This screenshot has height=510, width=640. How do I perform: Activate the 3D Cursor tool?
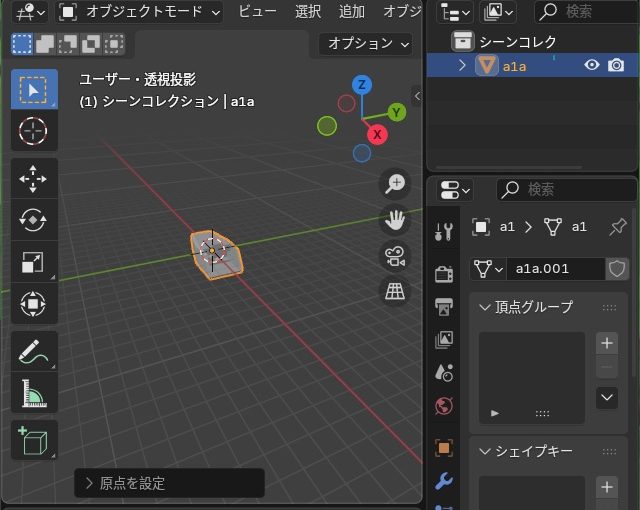[x=34, y=131]
